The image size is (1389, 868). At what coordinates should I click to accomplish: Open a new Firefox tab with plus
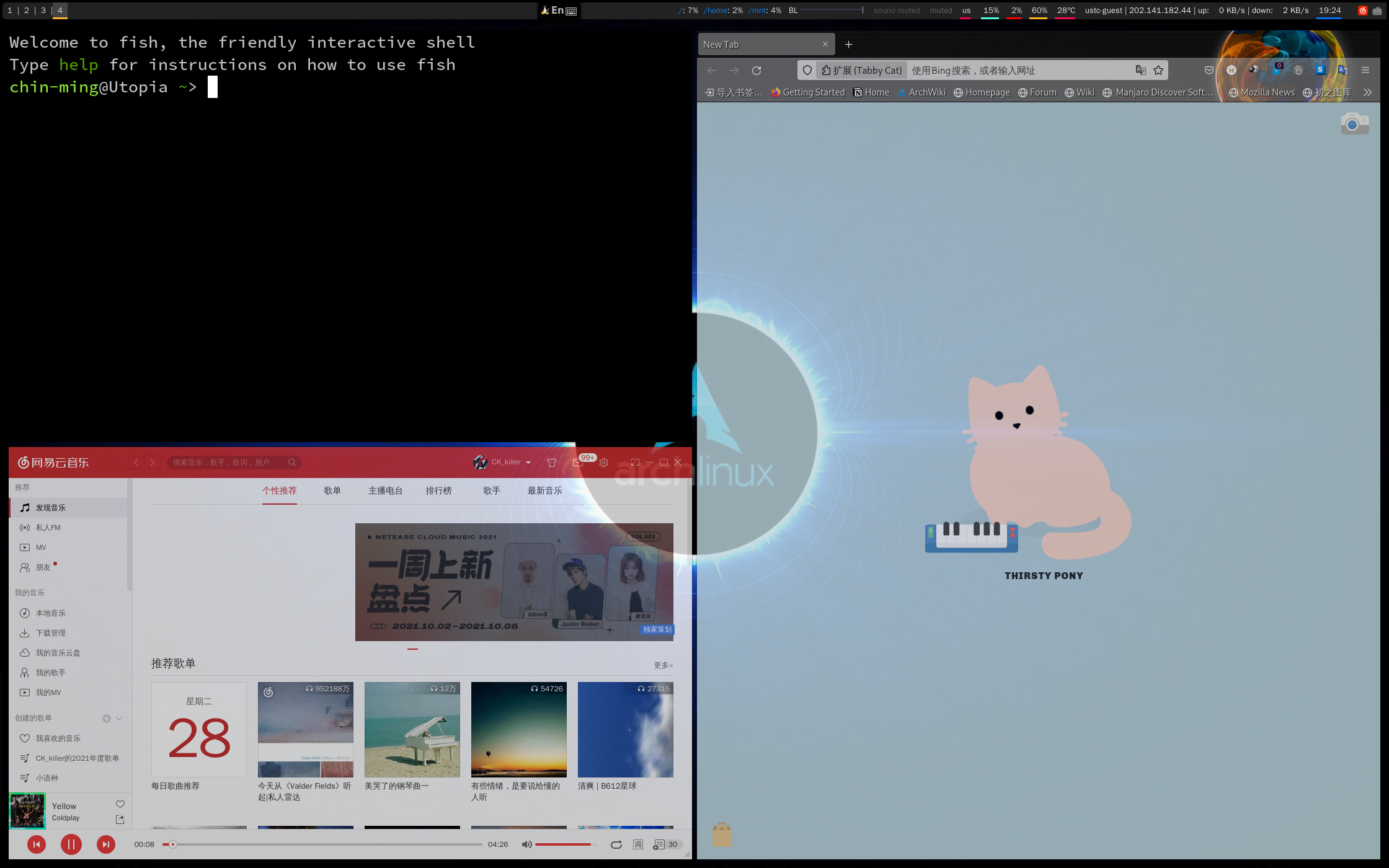848,44
